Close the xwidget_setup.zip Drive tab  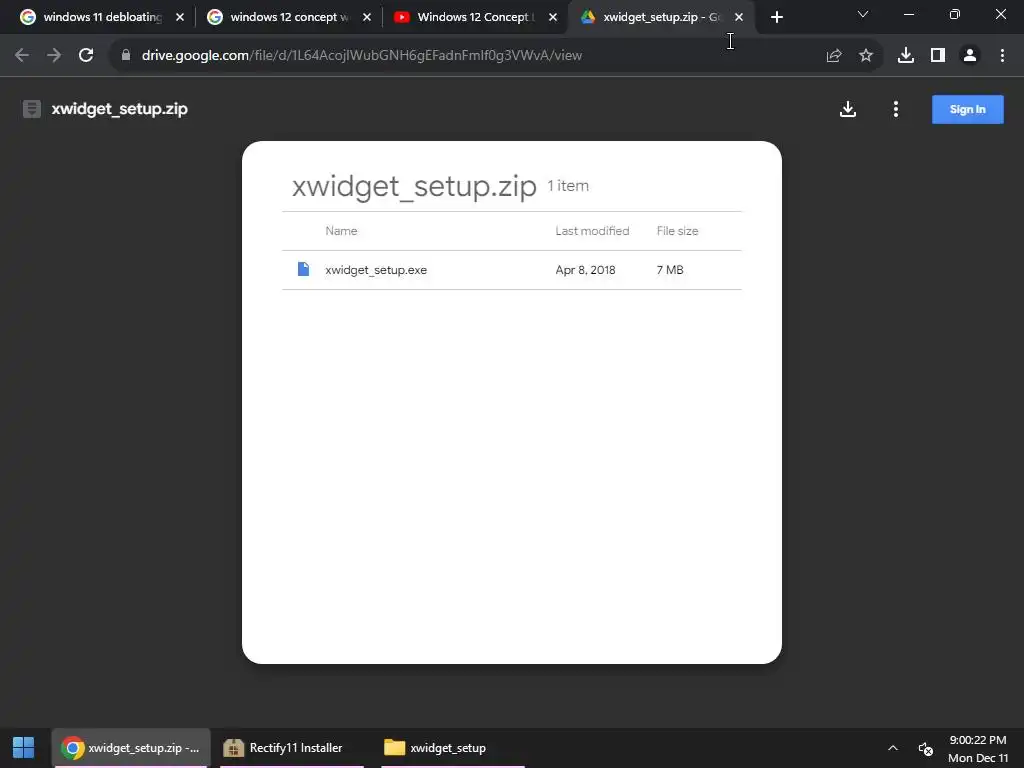(x=739, y=17)
